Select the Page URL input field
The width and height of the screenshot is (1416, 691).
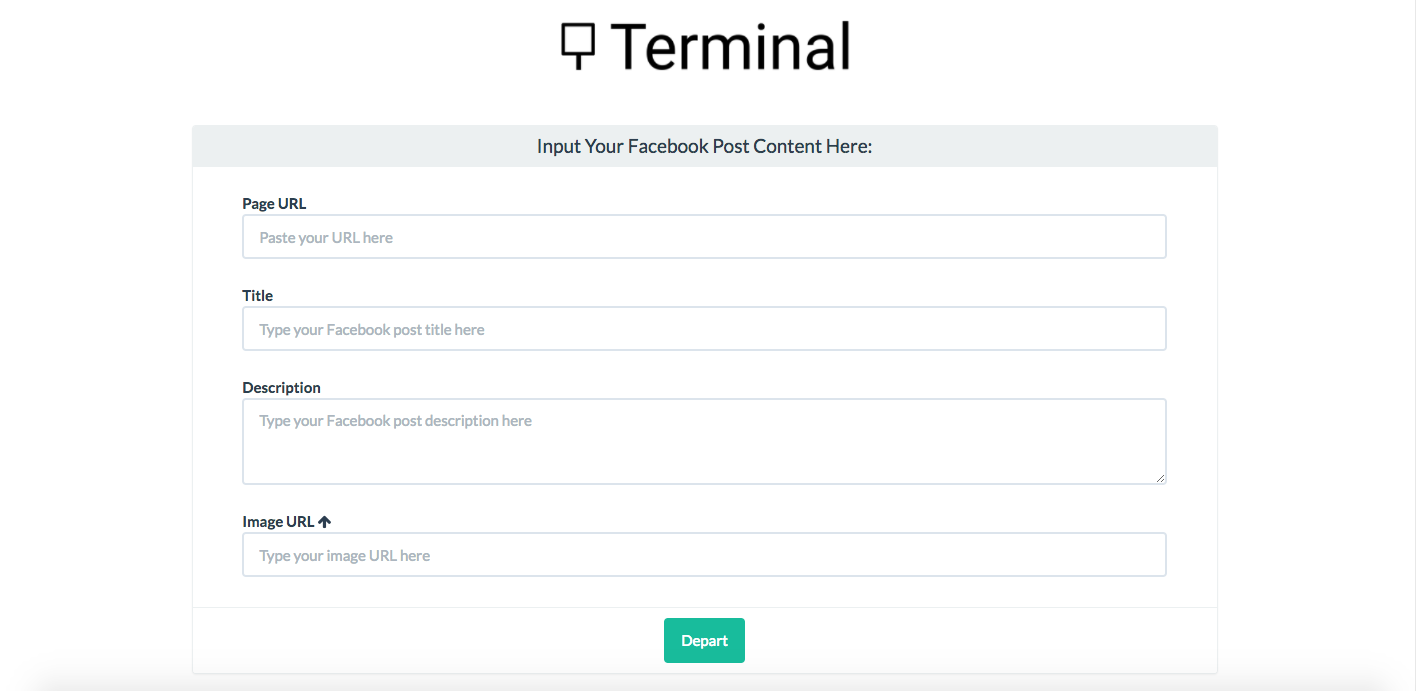pos(704,236)
